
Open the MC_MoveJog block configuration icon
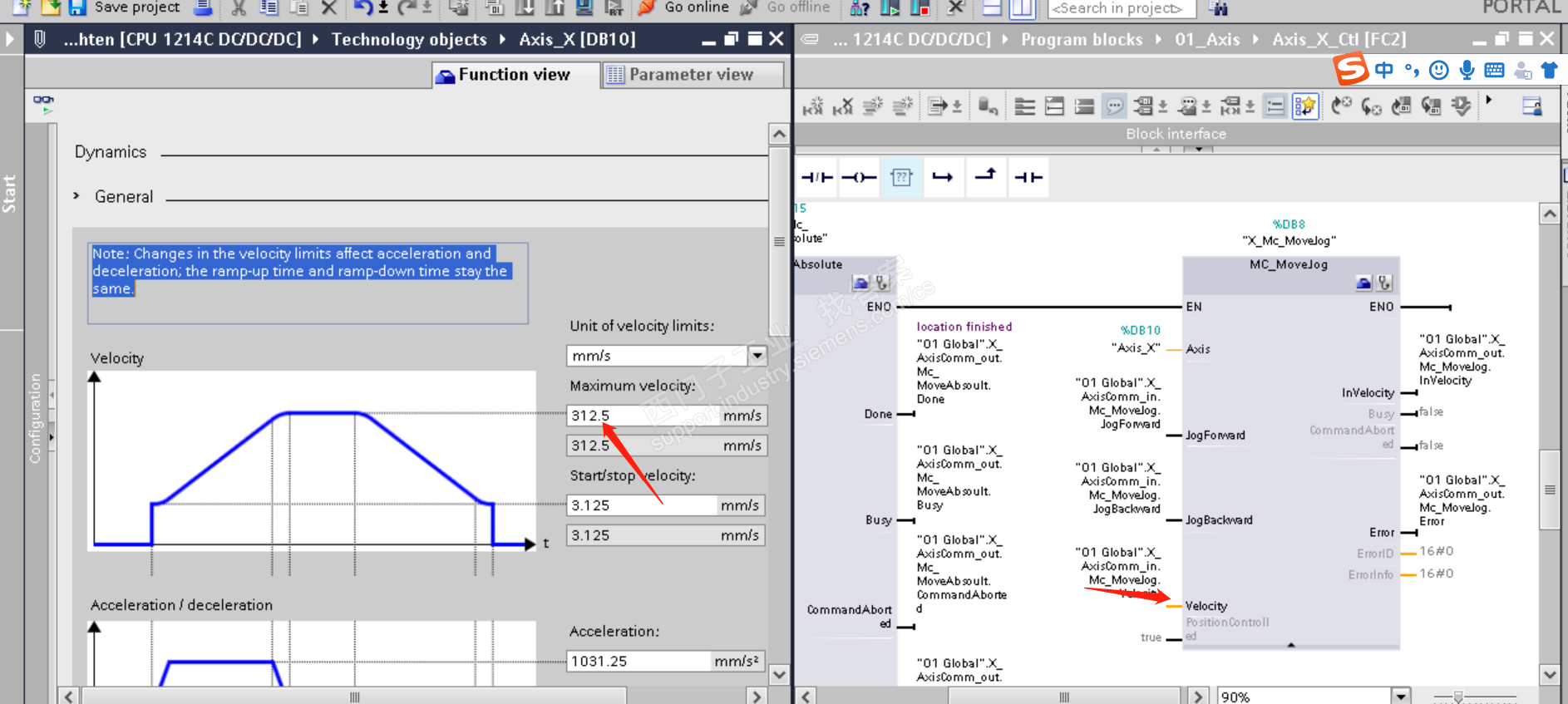pyautogui.click(x=1363, y=283)
